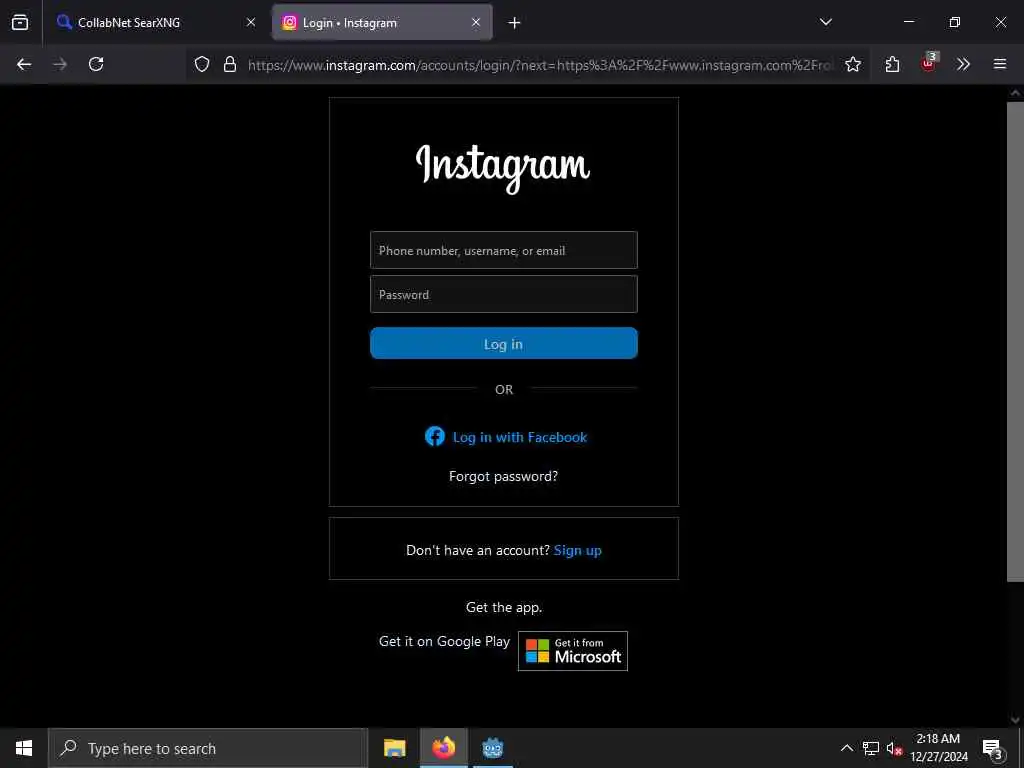Image resolution: width=1024 pixels, height=768 pixels.
Task: Click the Facebook logo icon
Action: (435, 436)
